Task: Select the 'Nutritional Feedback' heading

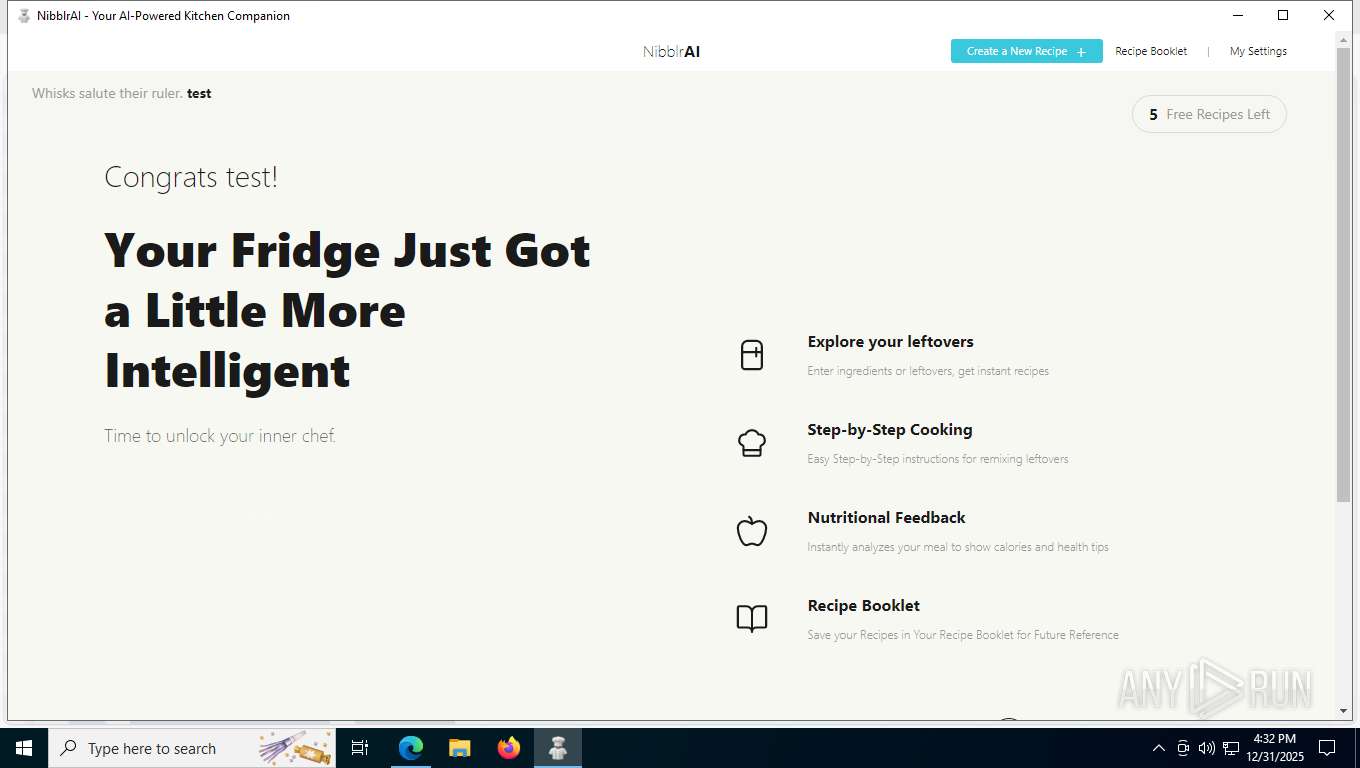Action: 886,518
